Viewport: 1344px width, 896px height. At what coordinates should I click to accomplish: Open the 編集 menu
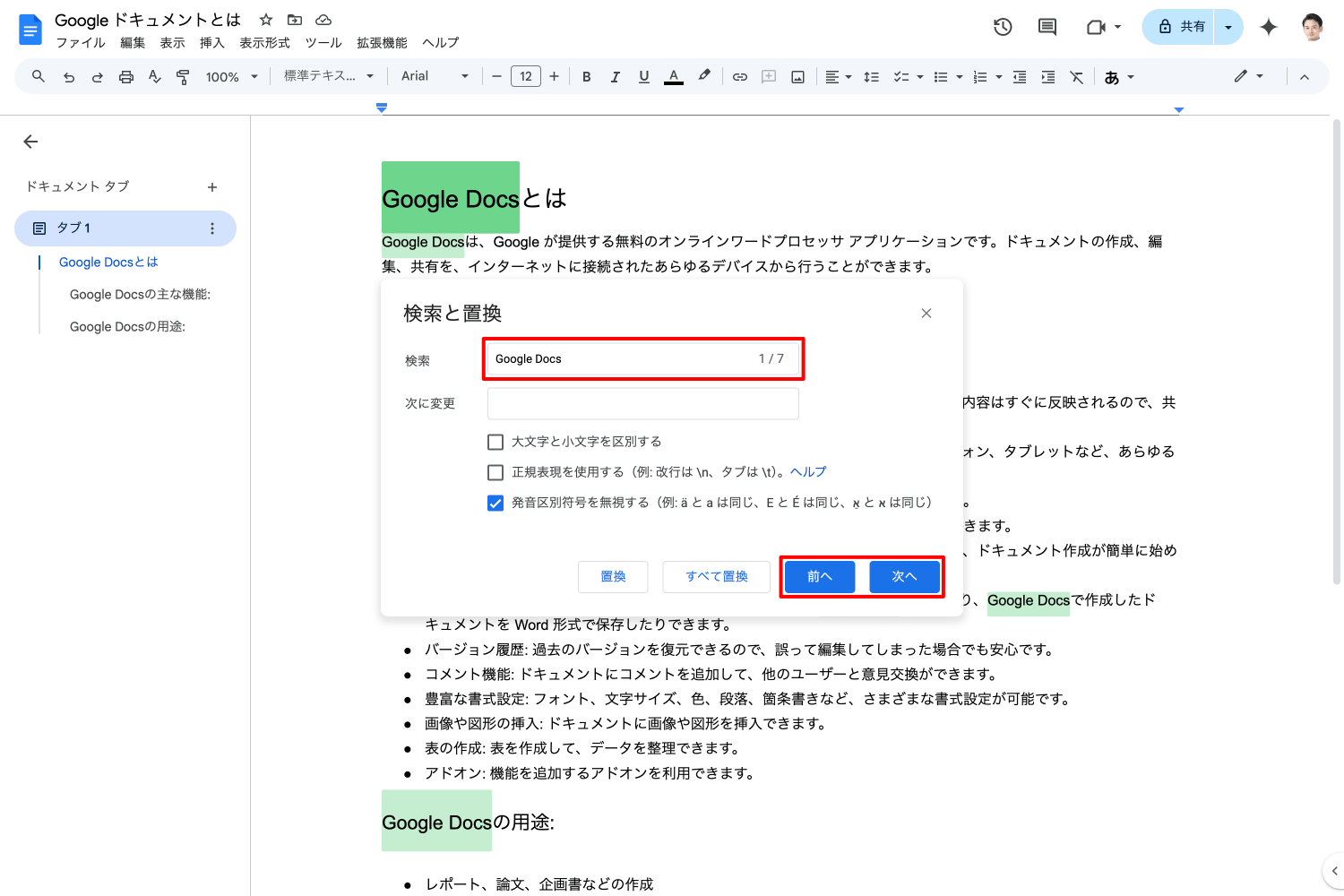click(x=133, y=43)
